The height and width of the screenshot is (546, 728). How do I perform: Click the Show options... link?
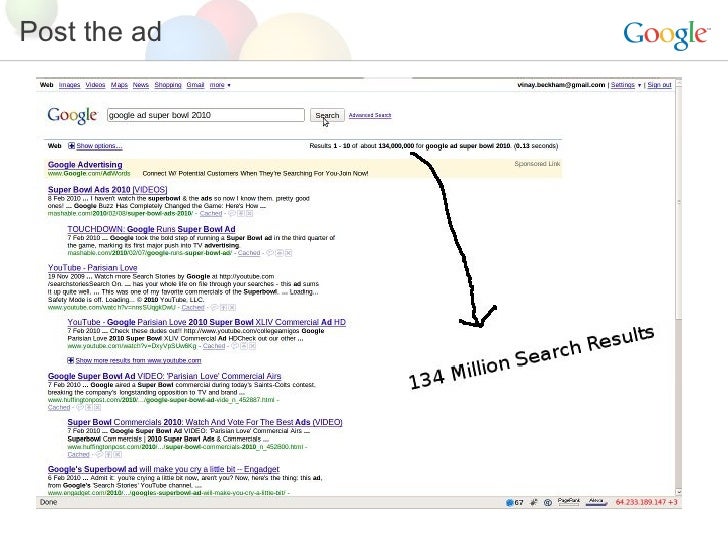pyautogui.click(x=99, y=146)
